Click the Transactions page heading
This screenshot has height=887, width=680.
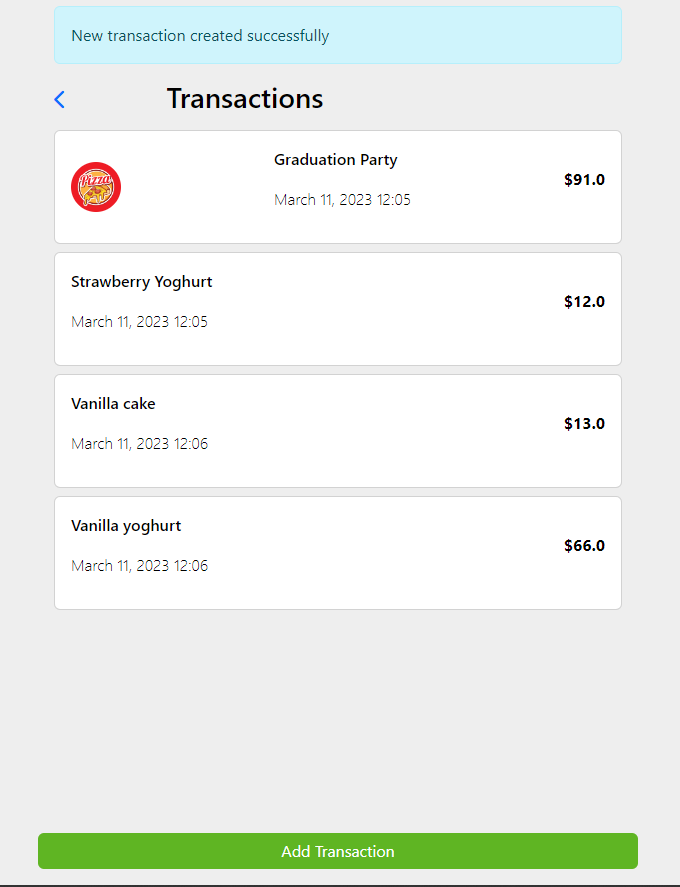pos(245,99)
